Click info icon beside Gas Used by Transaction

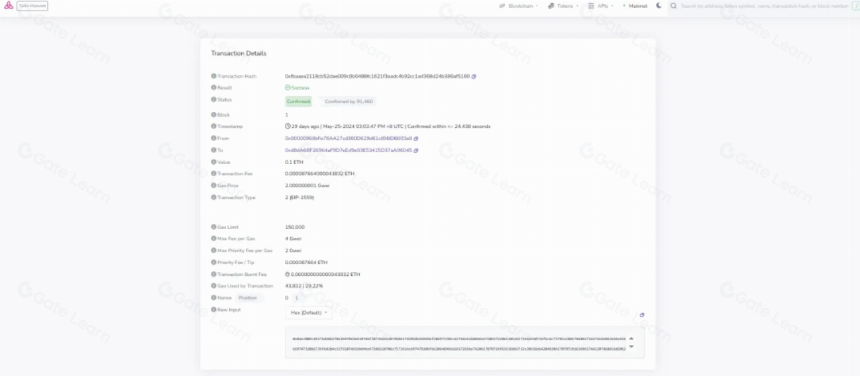[214, 286]
